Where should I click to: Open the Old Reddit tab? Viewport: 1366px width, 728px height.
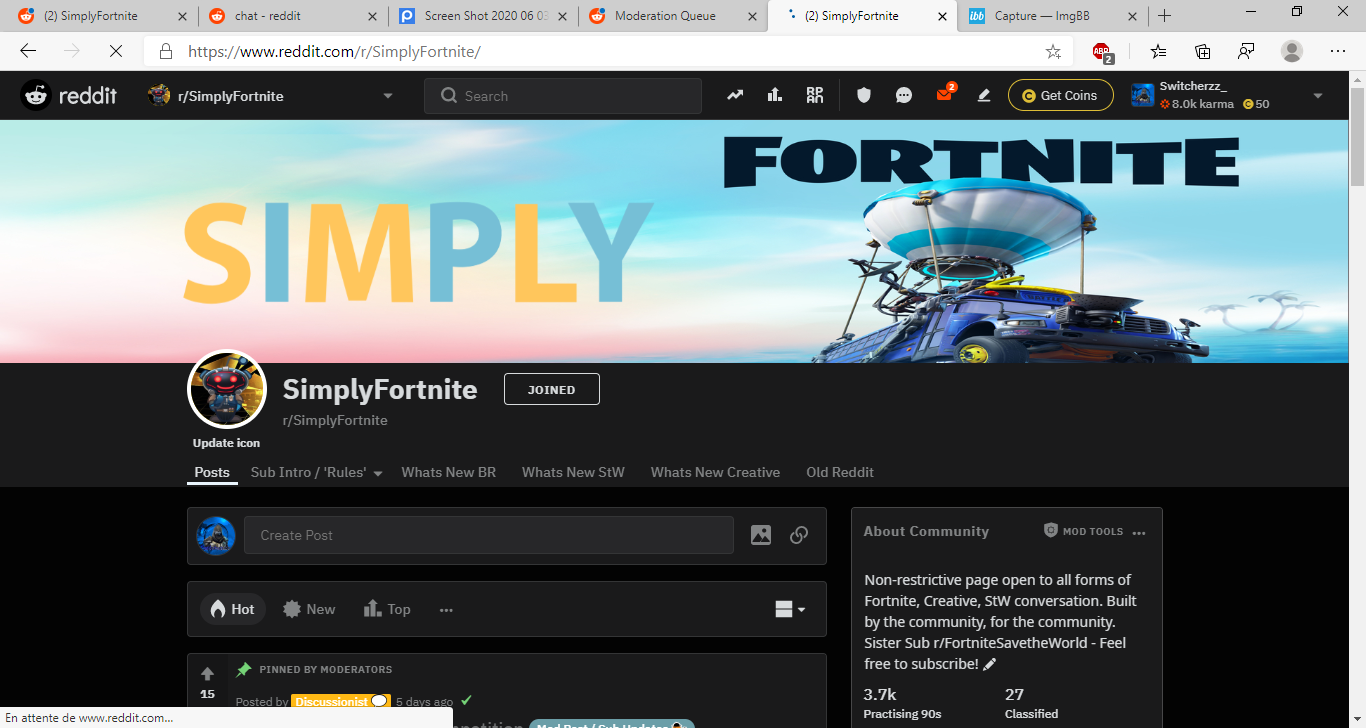tap(840, 472)
